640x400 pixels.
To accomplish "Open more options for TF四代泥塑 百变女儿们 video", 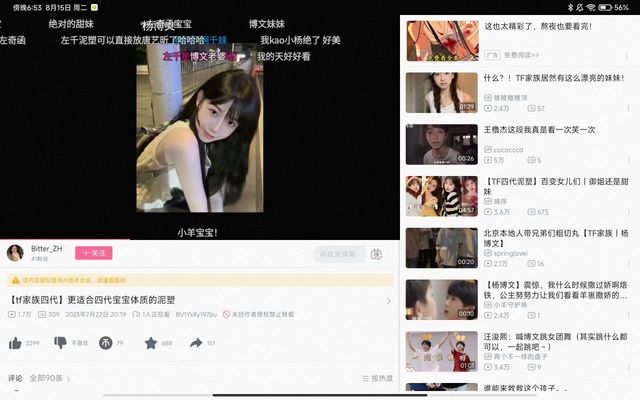I will pyautogui.click(x=628, y=212).
